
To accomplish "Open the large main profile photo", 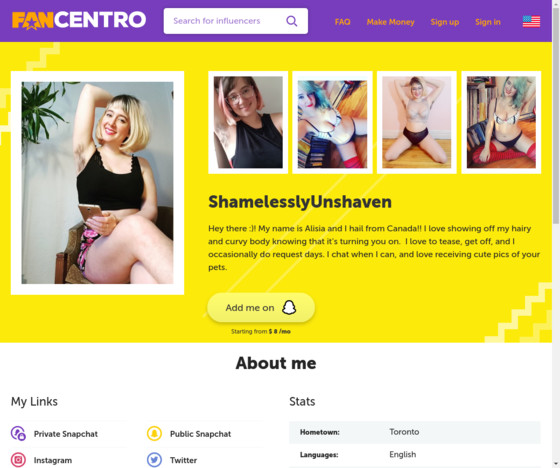I will click(98, 183).
